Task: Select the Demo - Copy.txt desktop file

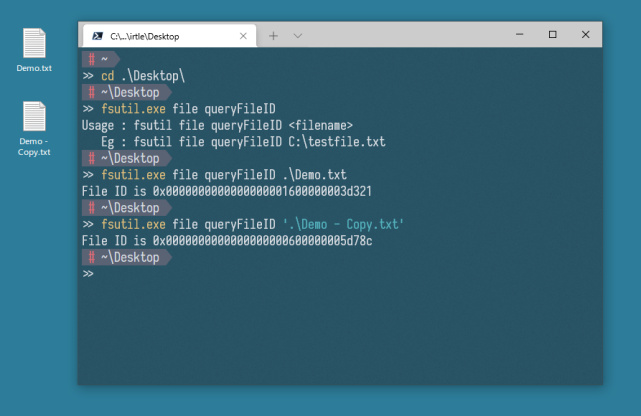Action: click(34, 129)
